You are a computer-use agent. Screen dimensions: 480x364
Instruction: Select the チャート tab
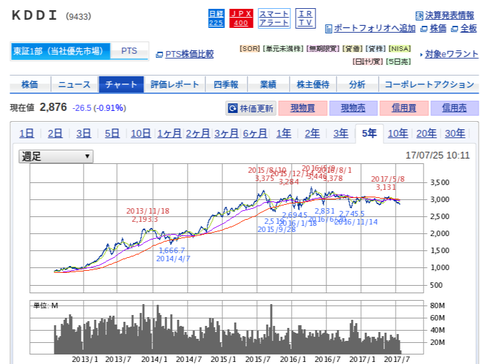point(121,84)
